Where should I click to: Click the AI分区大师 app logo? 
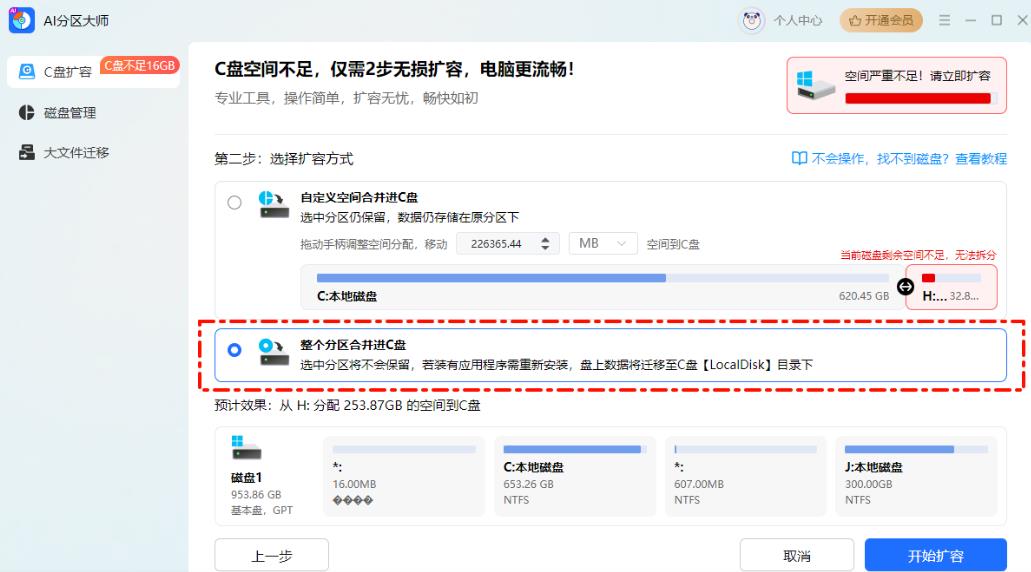[x=22, y=20]
